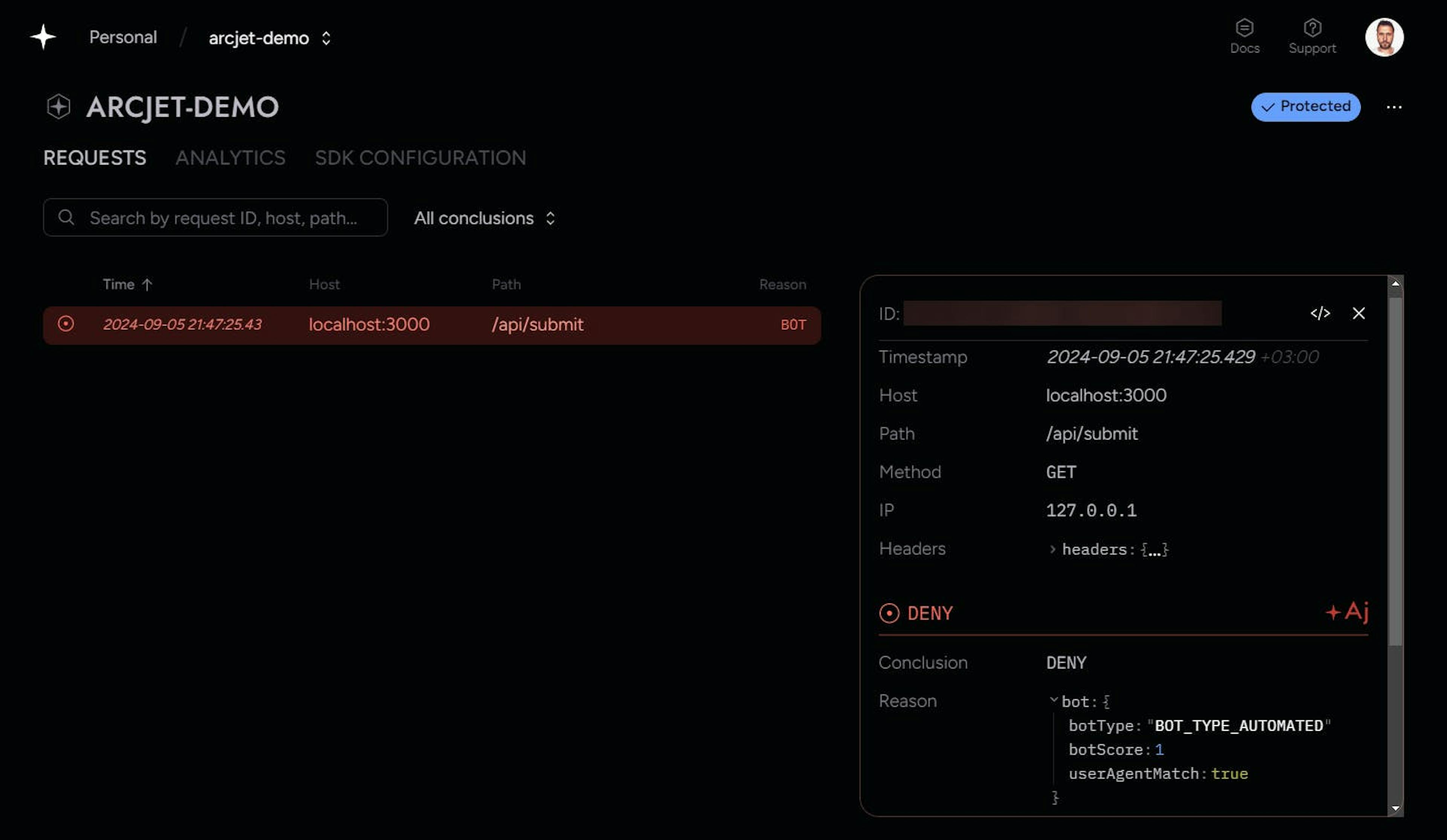The image size is (1447, 840).
Task: Click the ARCJET-DEMO site shield icon
Action: (58, 107)
